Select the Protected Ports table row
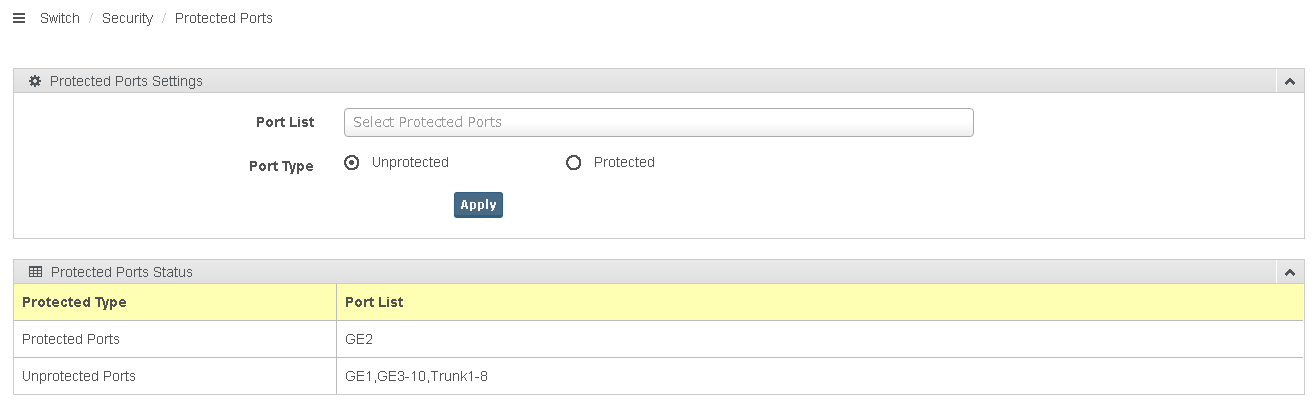This screenshot has width=1316, height=406. pyautogui.click(x=71, y=339)
